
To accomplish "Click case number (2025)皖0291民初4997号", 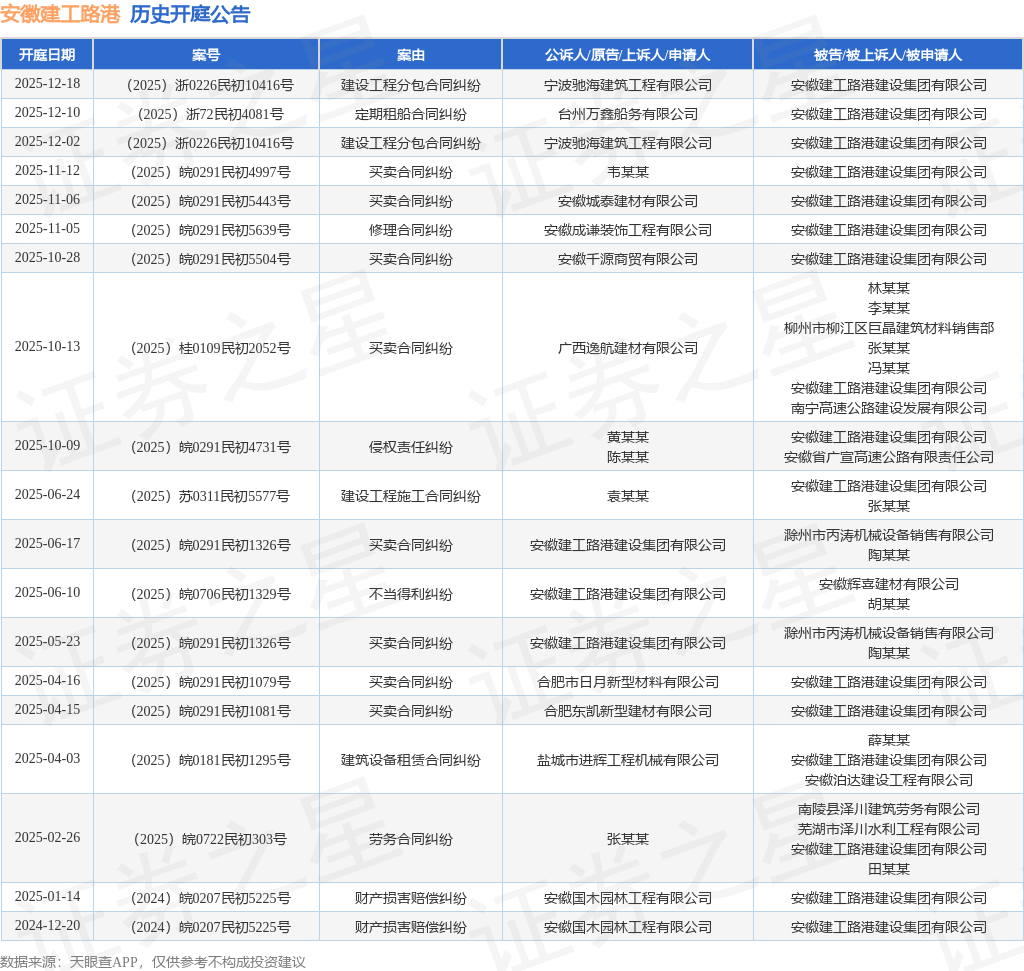I will pyautogui.click(x=210, y=172).
